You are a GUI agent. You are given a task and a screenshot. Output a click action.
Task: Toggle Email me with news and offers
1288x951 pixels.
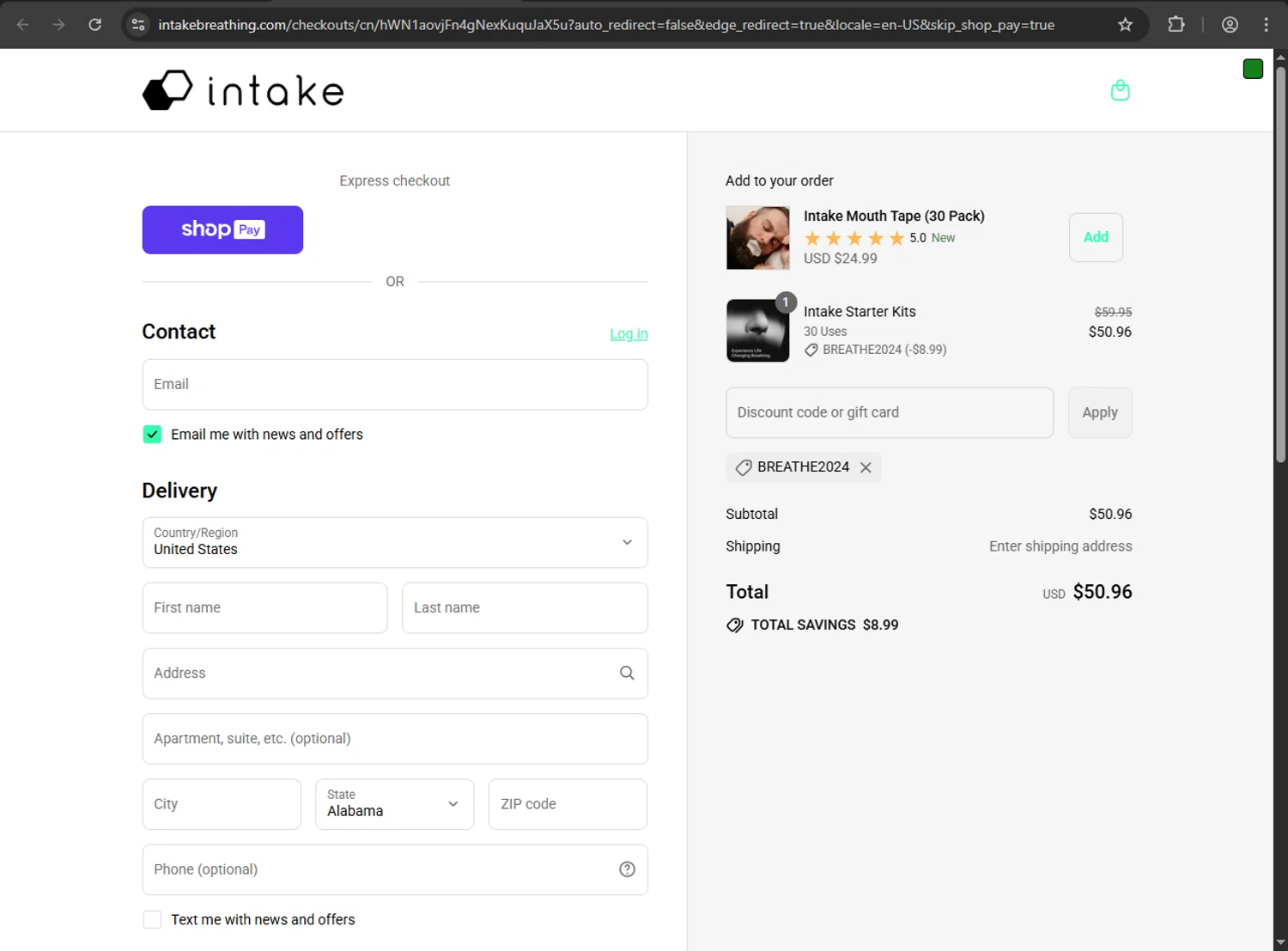pyautogui.click(x=152, y=435)
